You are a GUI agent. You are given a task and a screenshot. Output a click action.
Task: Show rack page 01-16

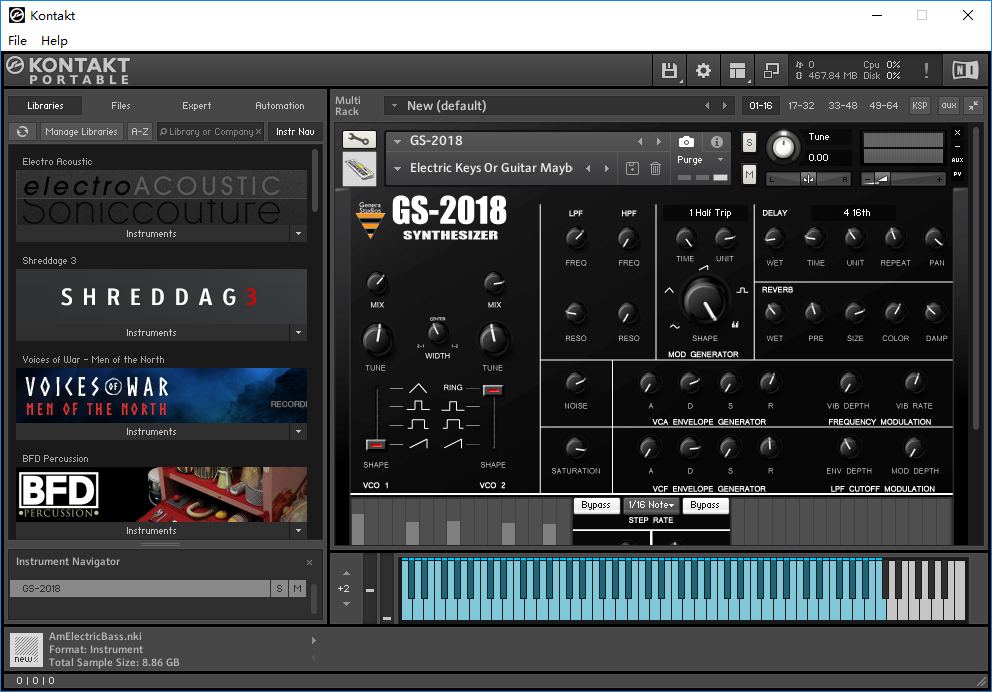click(x=760, y=106)
